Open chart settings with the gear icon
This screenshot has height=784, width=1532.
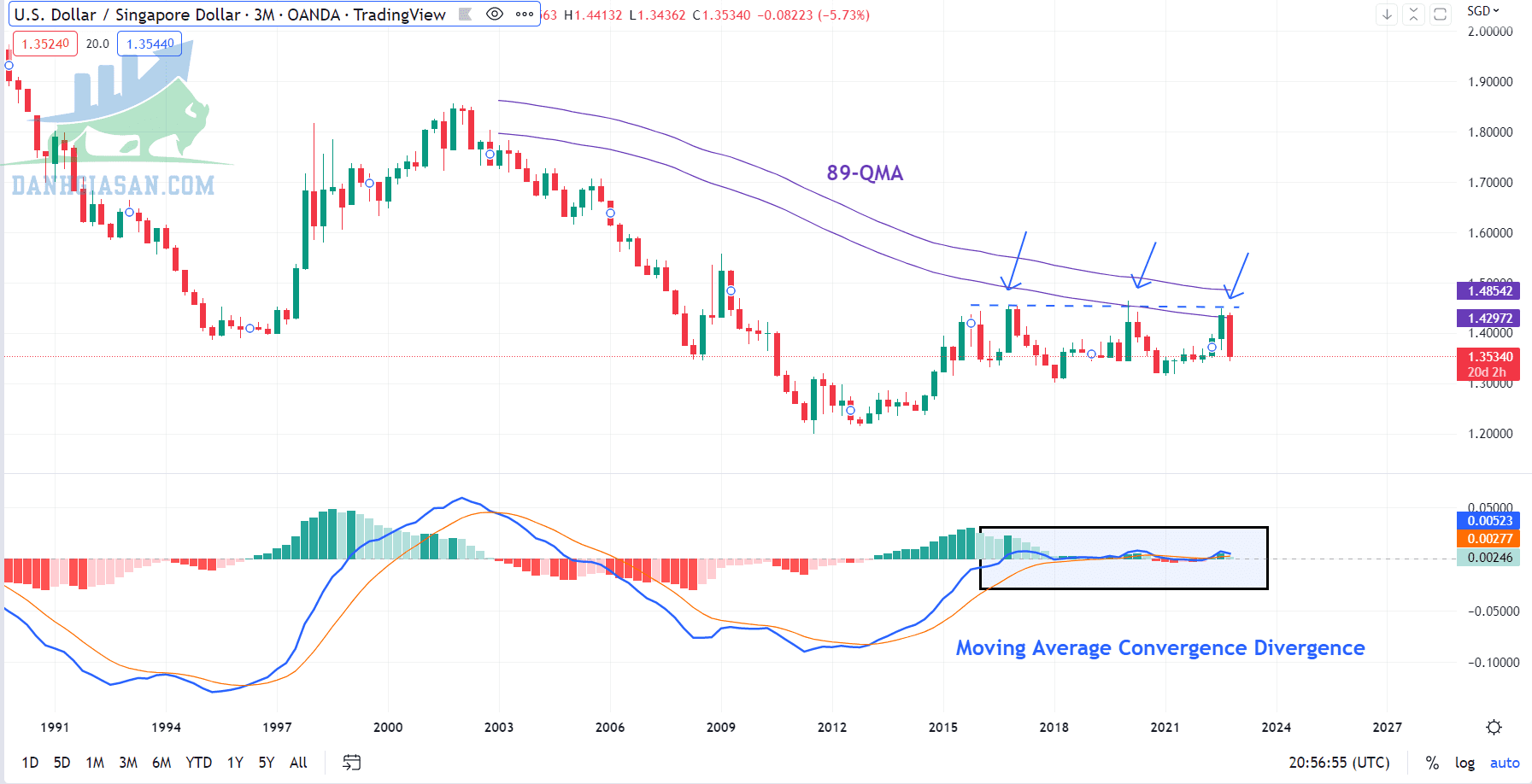(x=1494, y=727)
